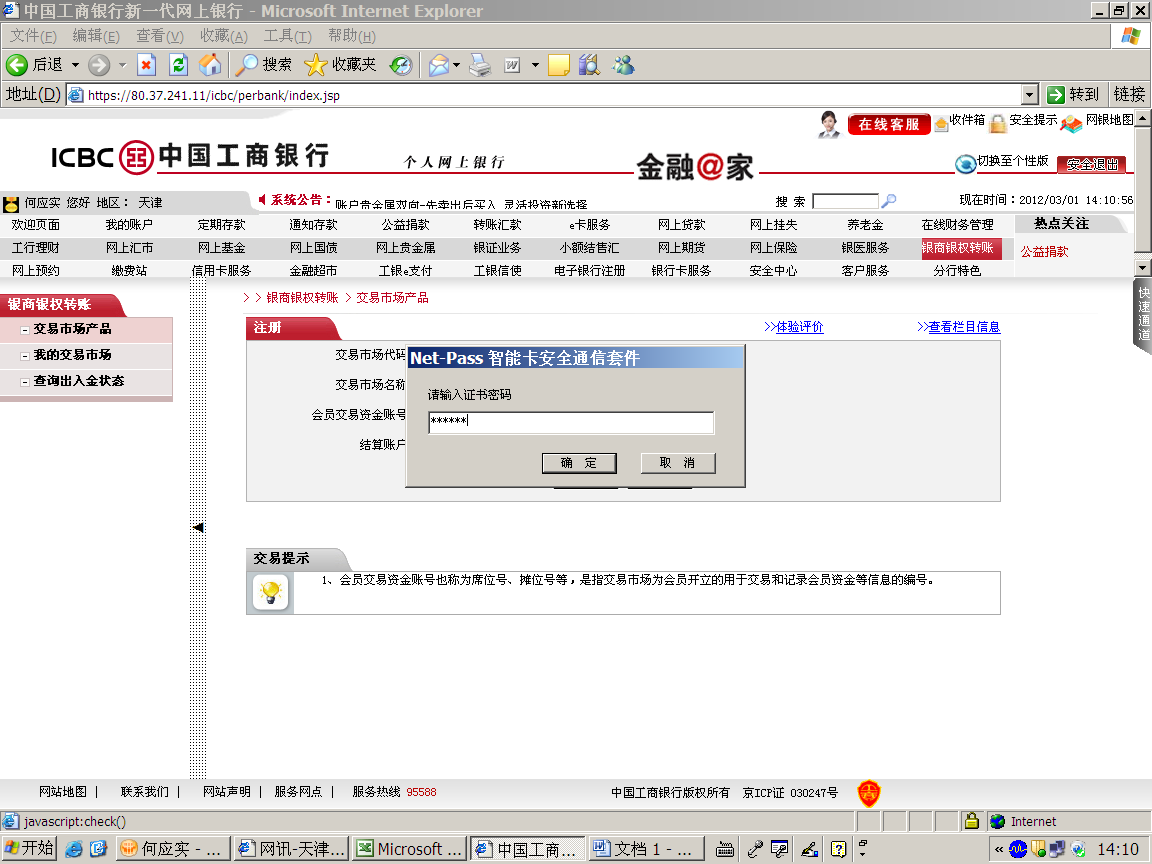Click the site 搜索 text box

(x=846, y=201)
